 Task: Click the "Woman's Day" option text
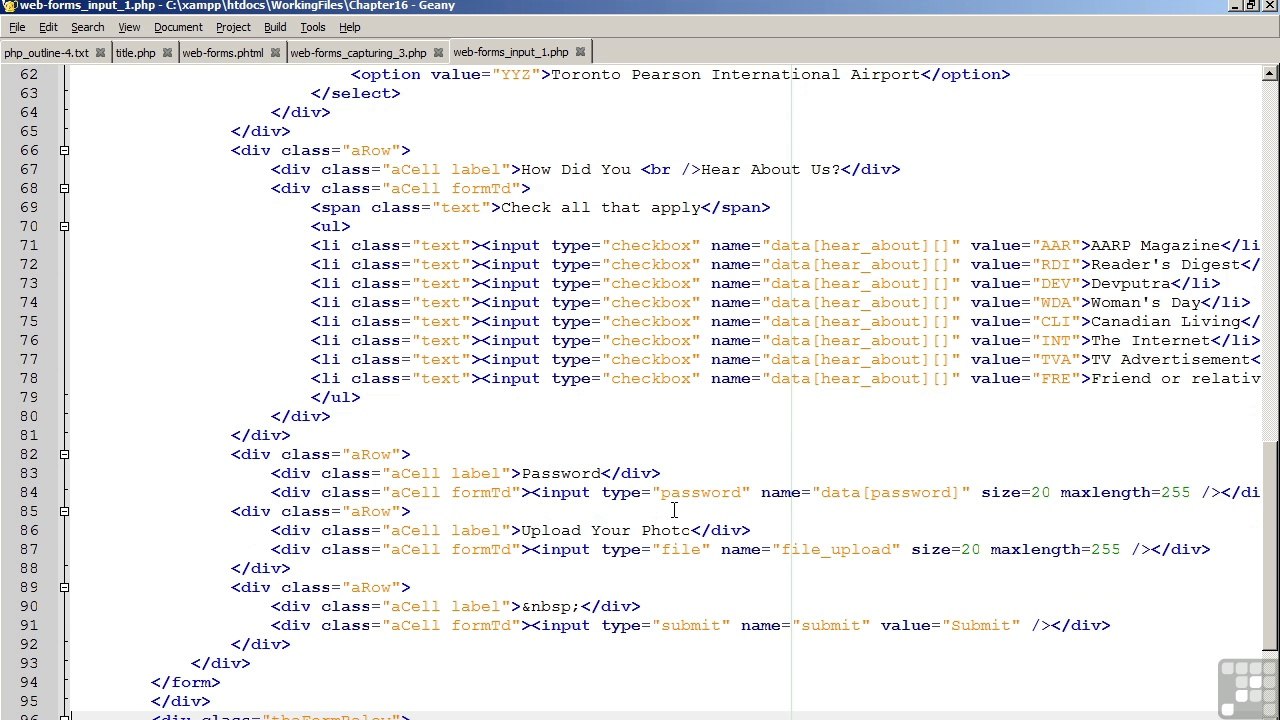(x=1145, y=303)
